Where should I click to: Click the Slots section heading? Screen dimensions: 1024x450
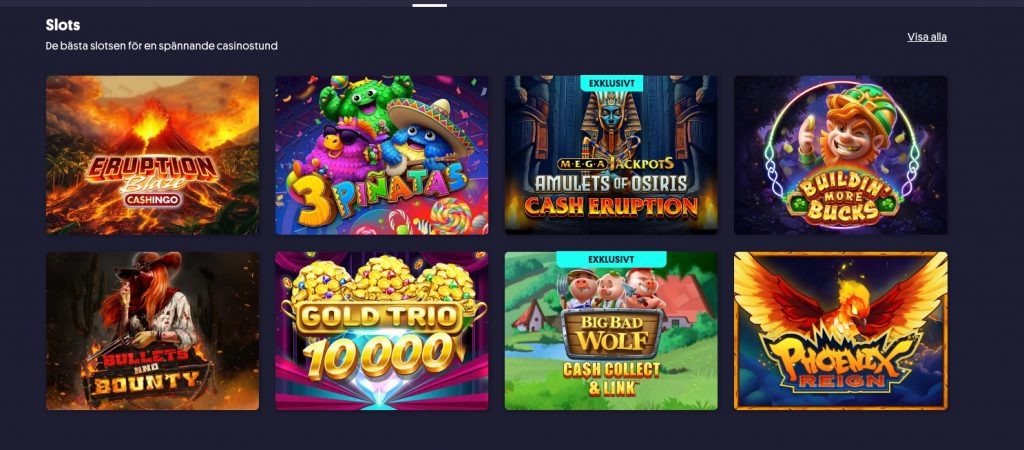(x=63, y=25)
